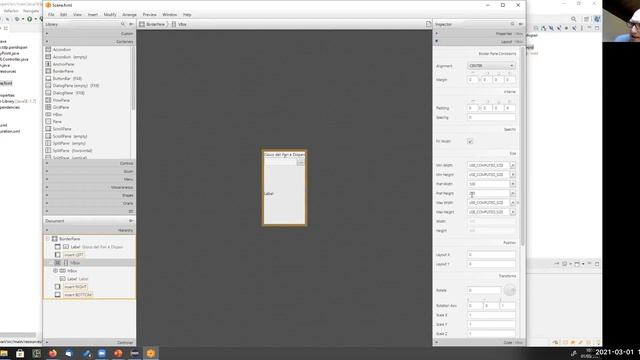Select BorderPane in the Library list
Viewport: 640px width, 360px height.
click(63, 71)
